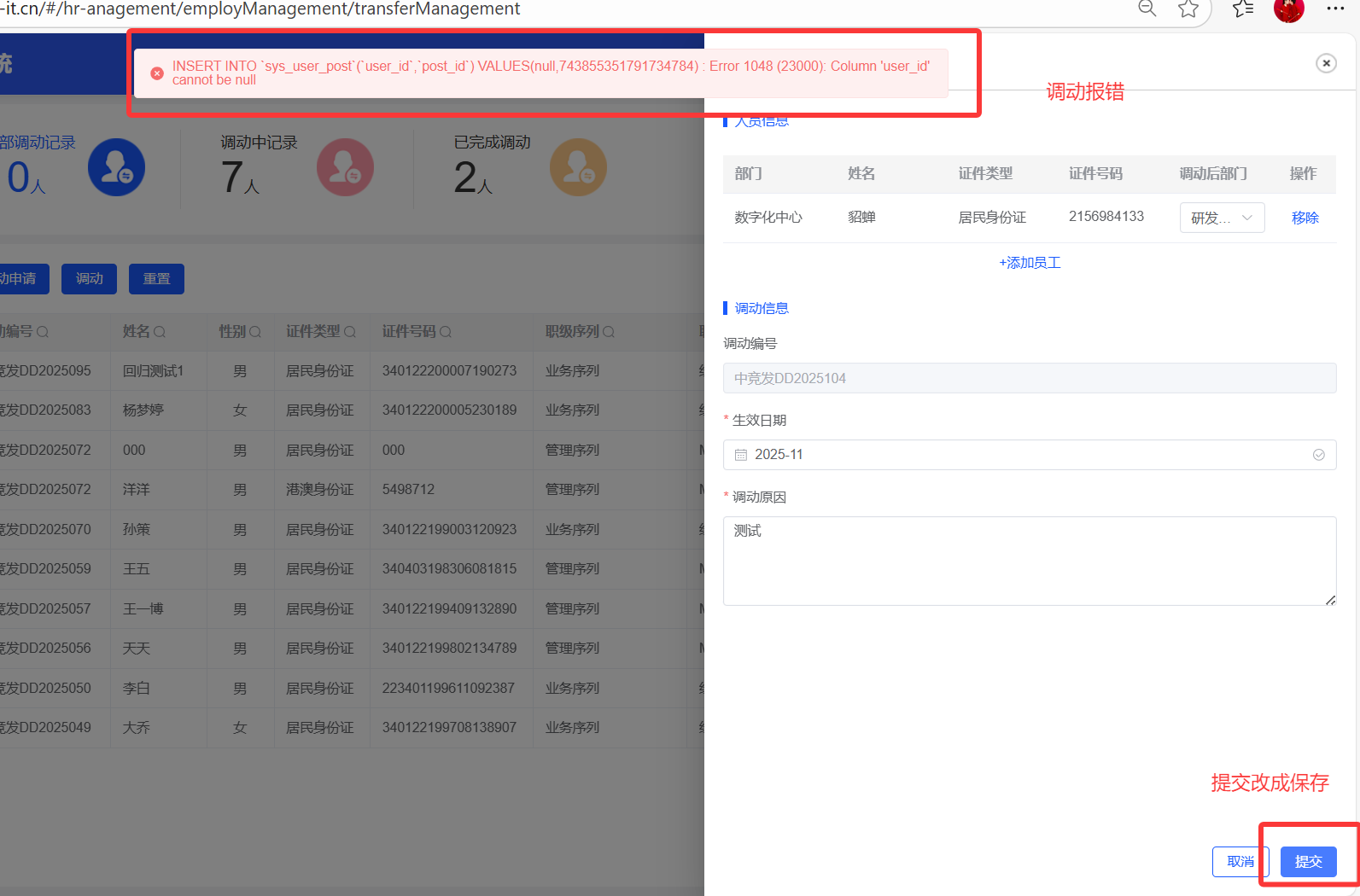Screen dimensions: 1360x896
Task: Click the 提交 submit button
Action: coord(1309,862)
